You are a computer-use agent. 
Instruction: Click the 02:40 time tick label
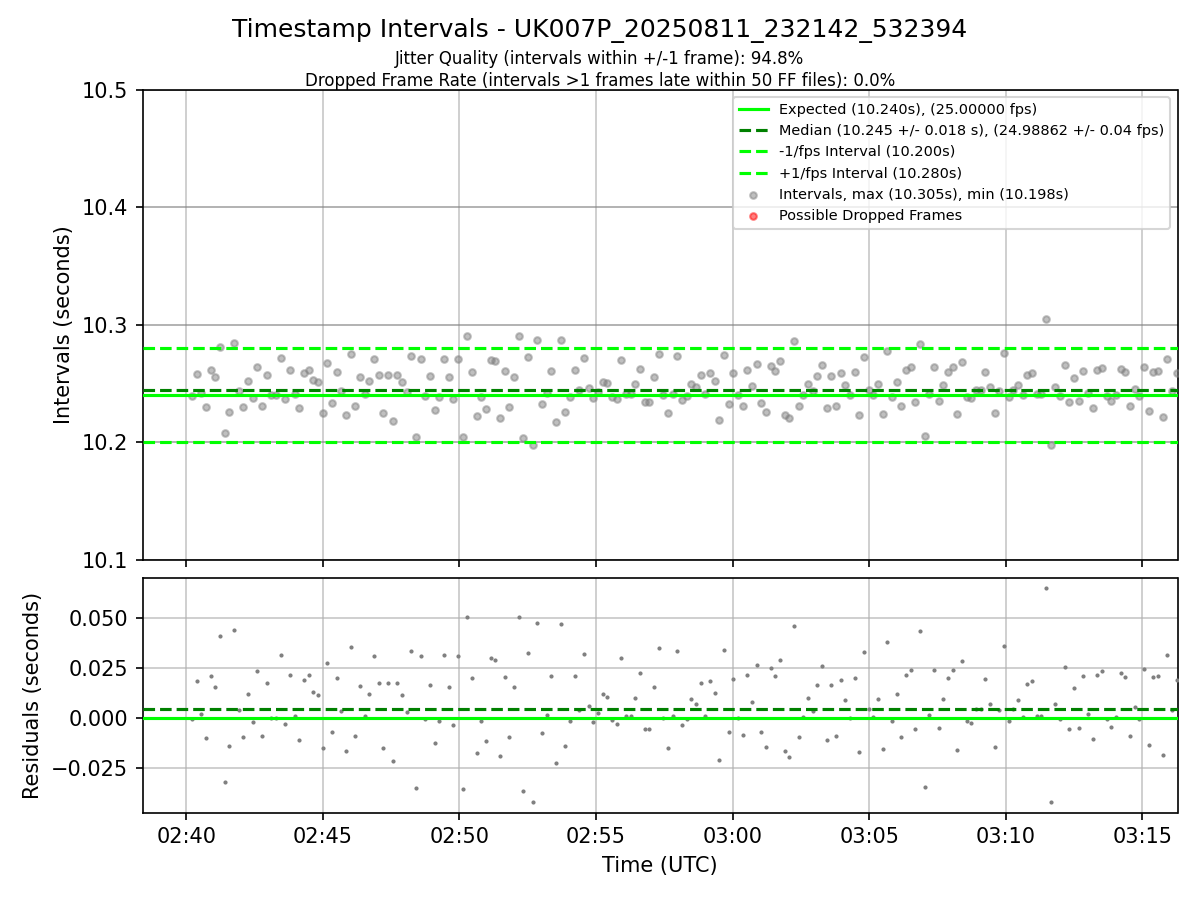click(x=186, y=834)
